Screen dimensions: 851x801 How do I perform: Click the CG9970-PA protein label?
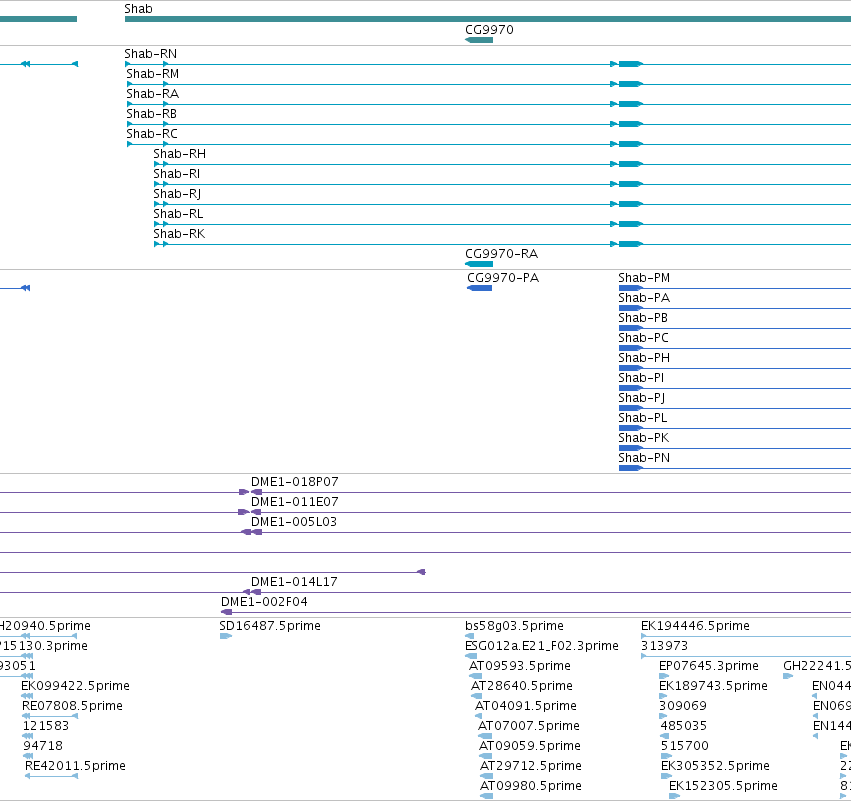(503, 278)
